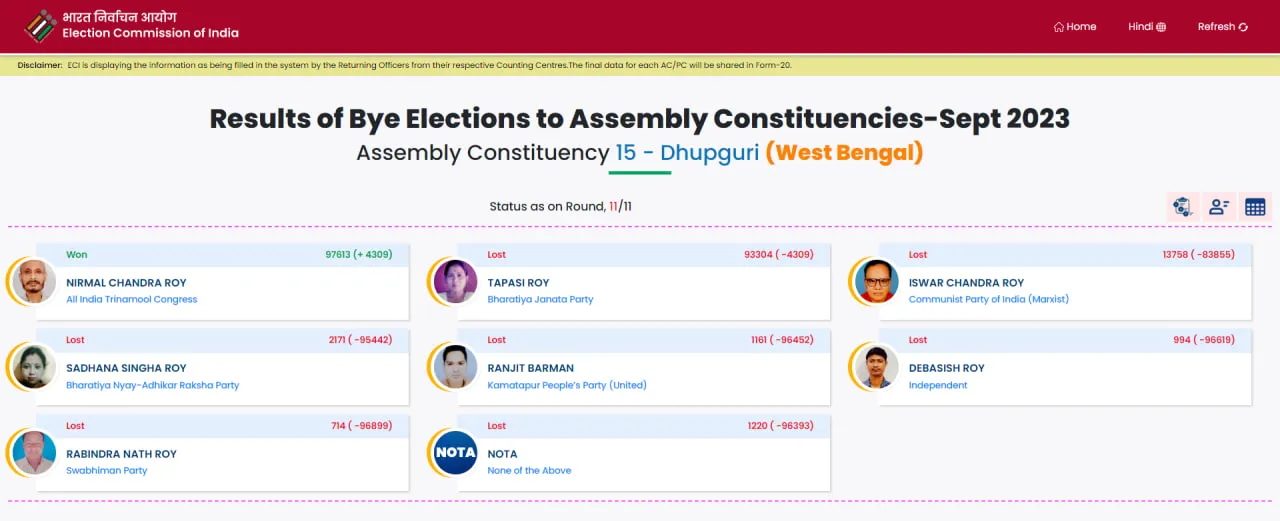Click the Bharatiya Janata Party label
Screen dimensions: 1280x521
click(540, 299)
